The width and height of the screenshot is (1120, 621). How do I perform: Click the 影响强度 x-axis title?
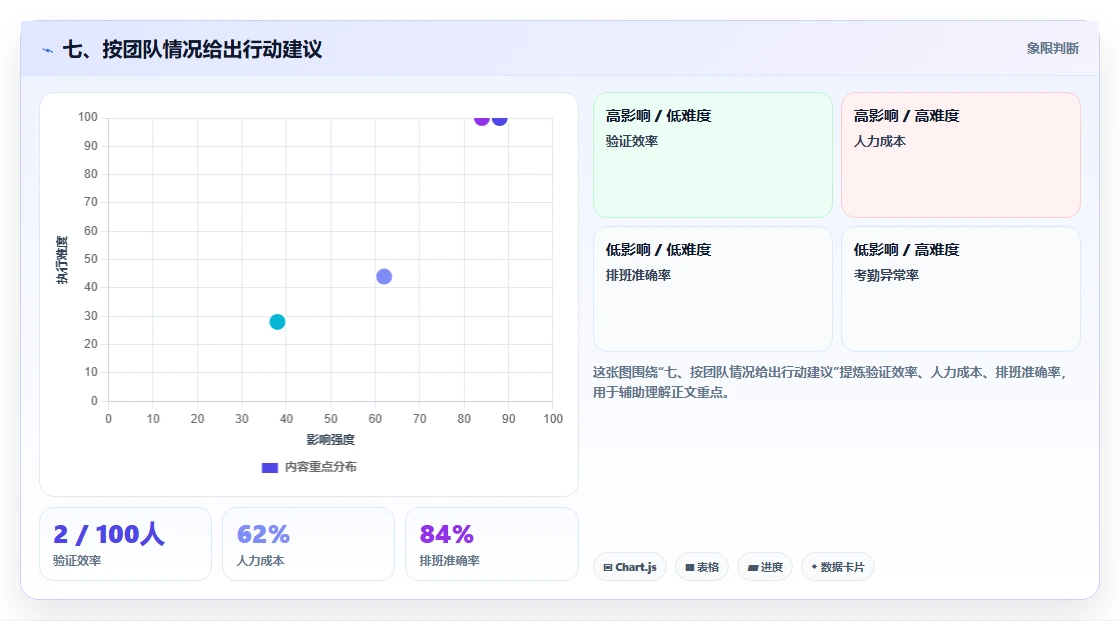click(331, 439)
